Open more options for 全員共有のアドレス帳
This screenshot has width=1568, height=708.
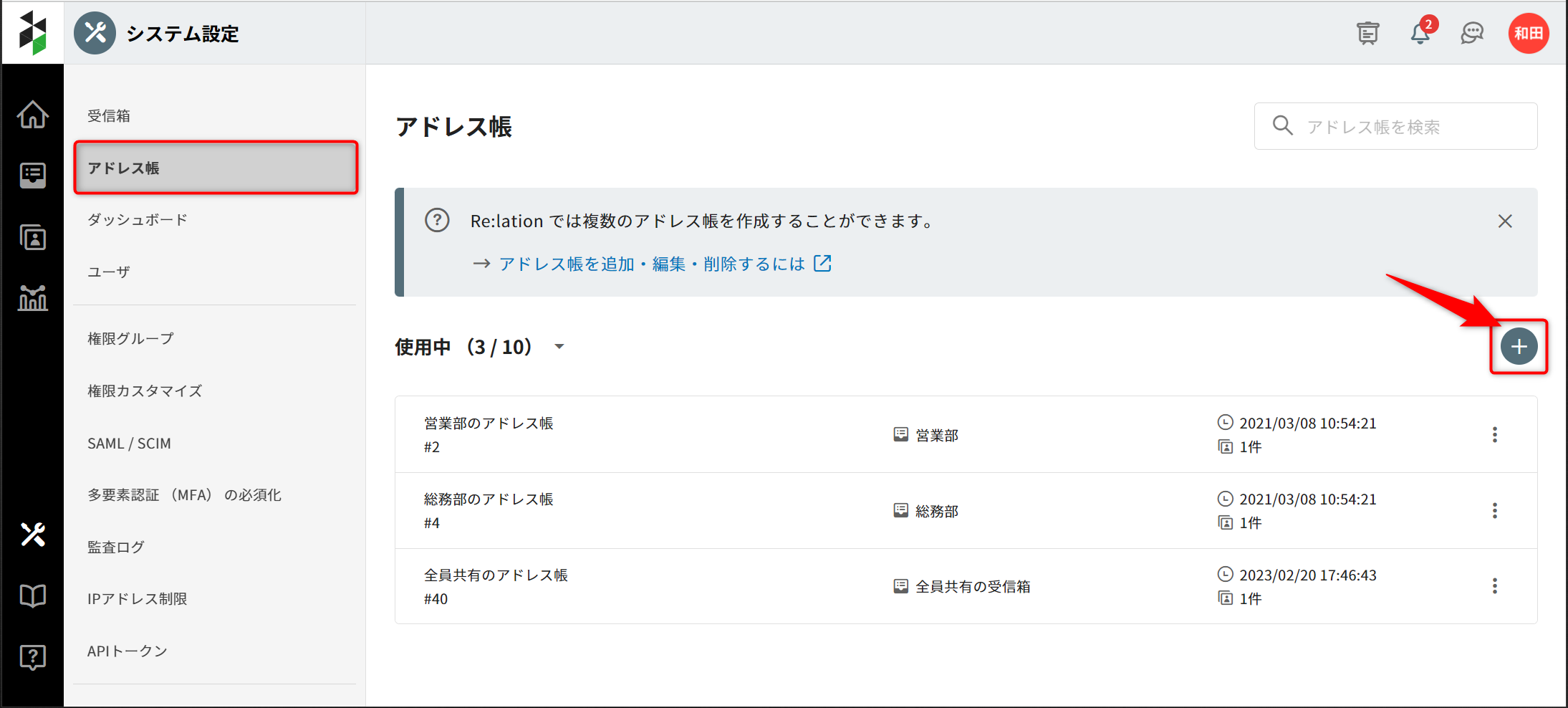click(1494, 586)
